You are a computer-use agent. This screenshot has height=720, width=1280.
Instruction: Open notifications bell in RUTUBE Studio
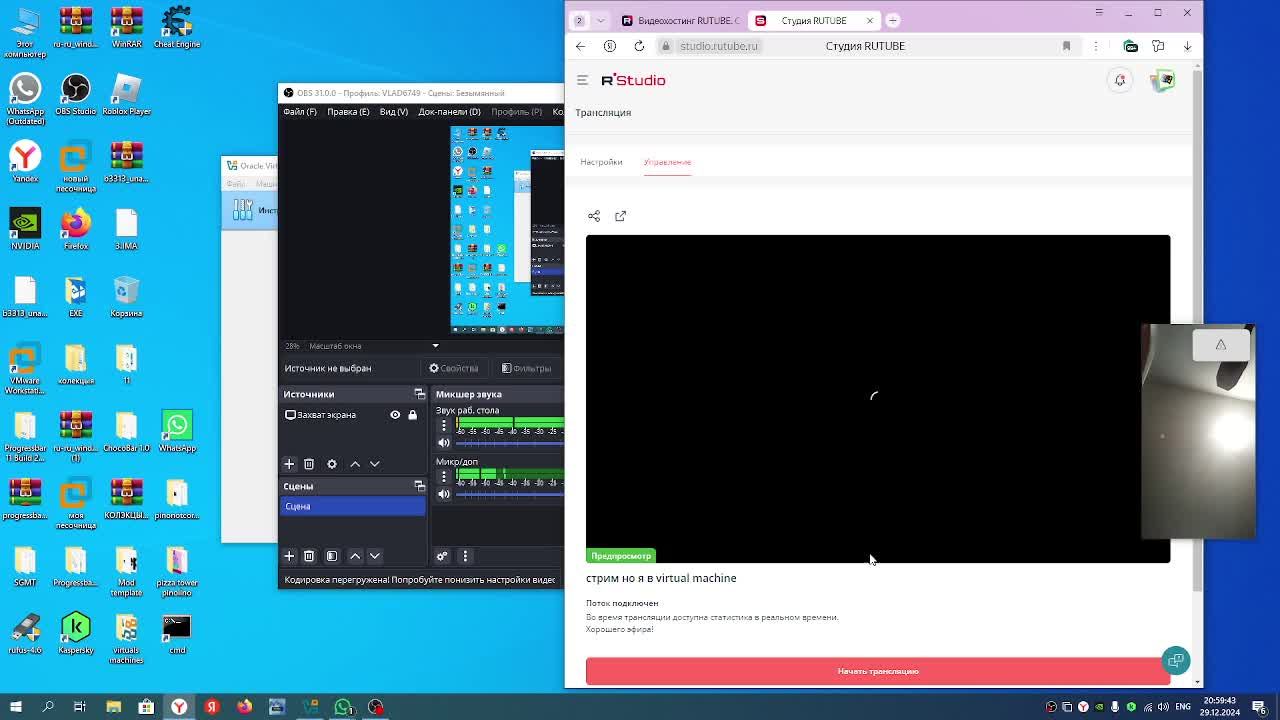click(x=1120, y=80)
